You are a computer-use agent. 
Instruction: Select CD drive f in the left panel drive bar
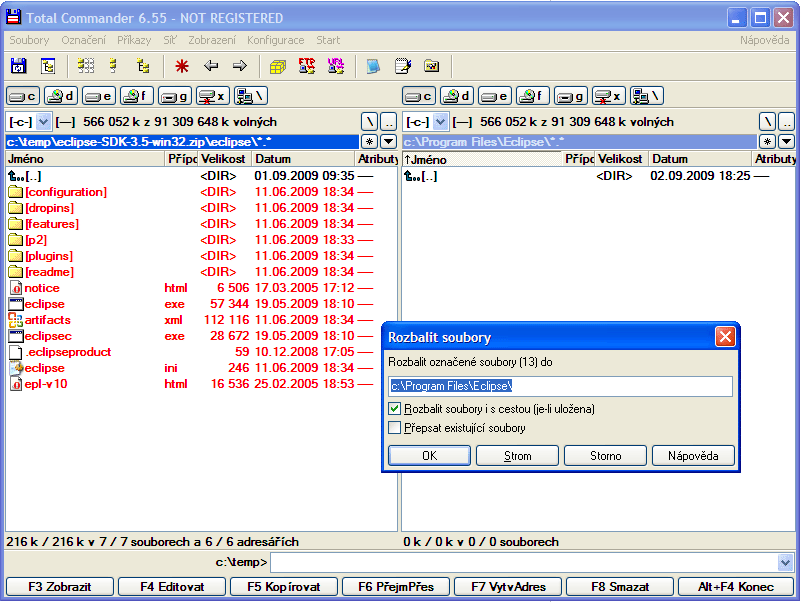[137, 96]
